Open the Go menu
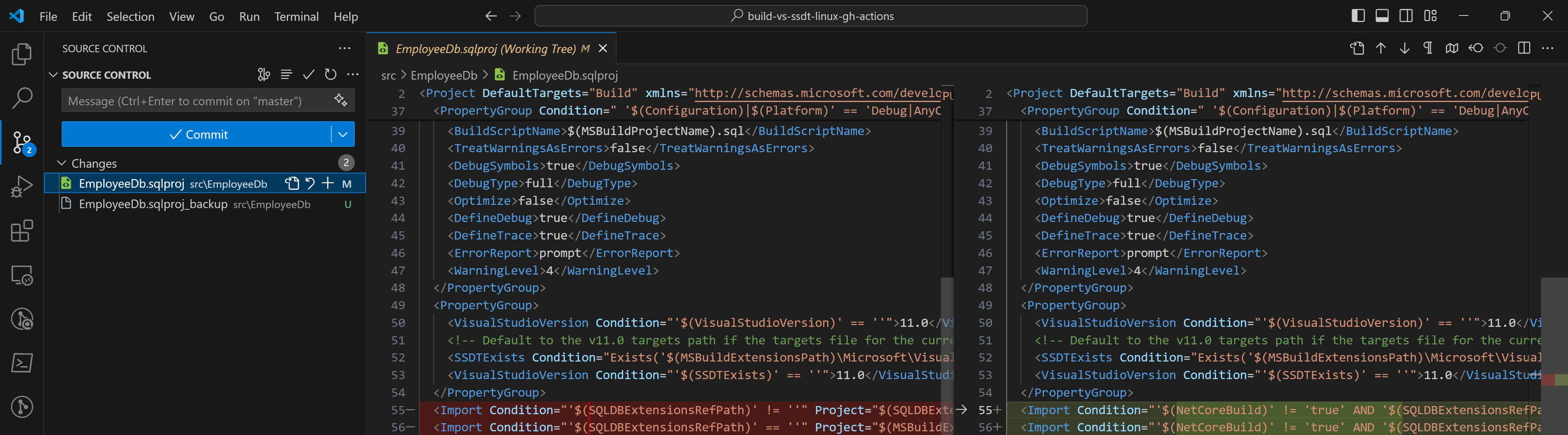Screen dimensions: 1568x435 click(x=217, y=16)
